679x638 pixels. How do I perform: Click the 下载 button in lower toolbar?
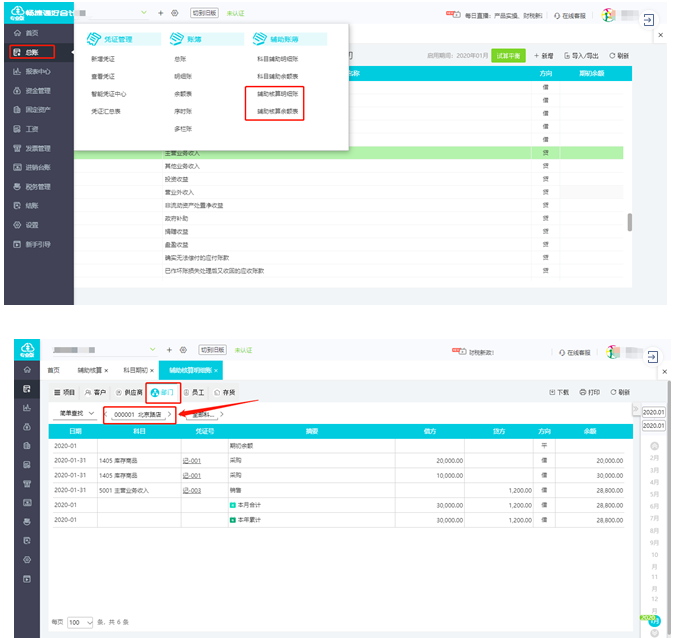click(x=559, y=393)
